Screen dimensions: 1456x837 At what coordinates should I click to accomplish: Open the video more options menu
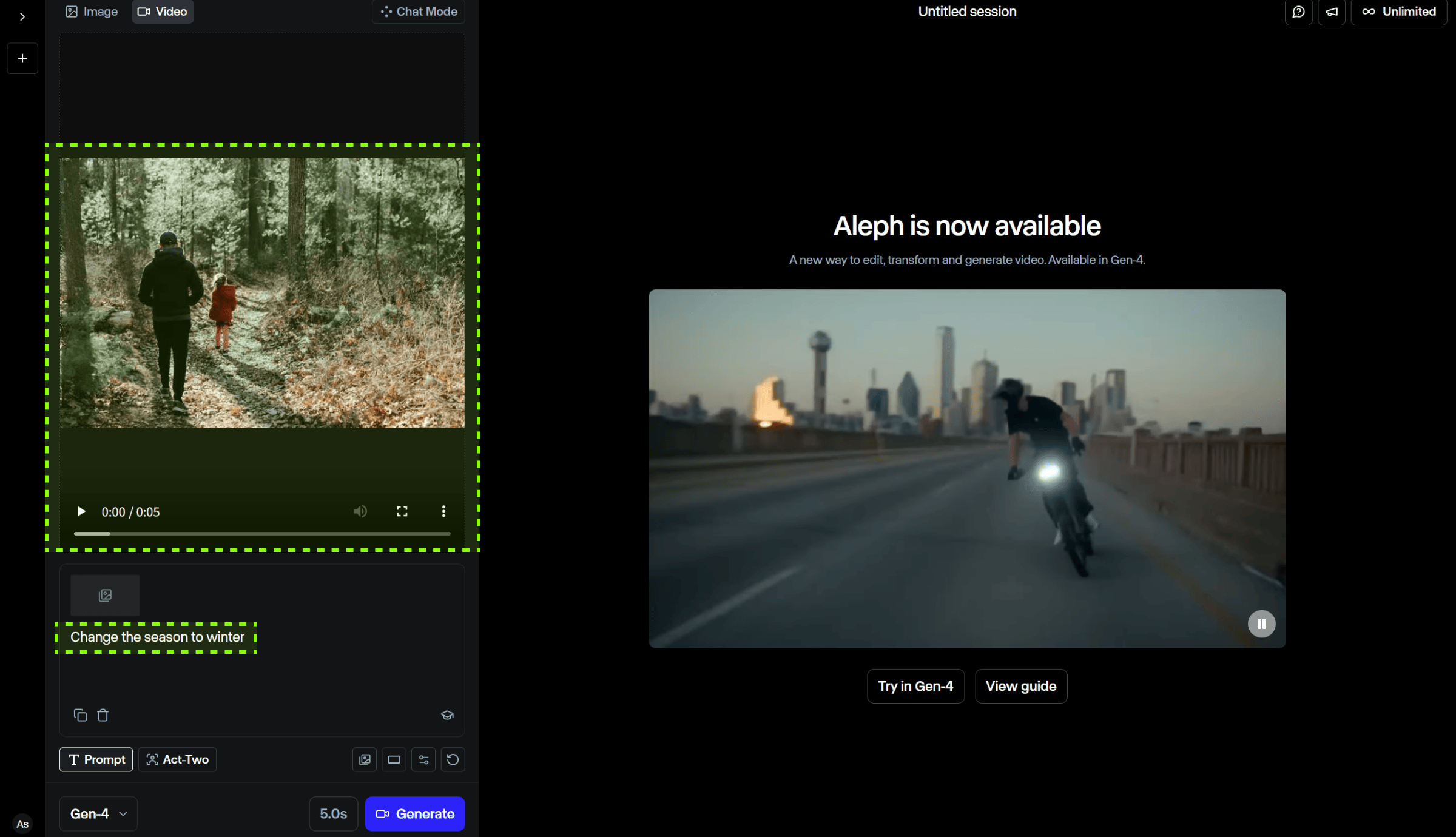click(443, 511)
